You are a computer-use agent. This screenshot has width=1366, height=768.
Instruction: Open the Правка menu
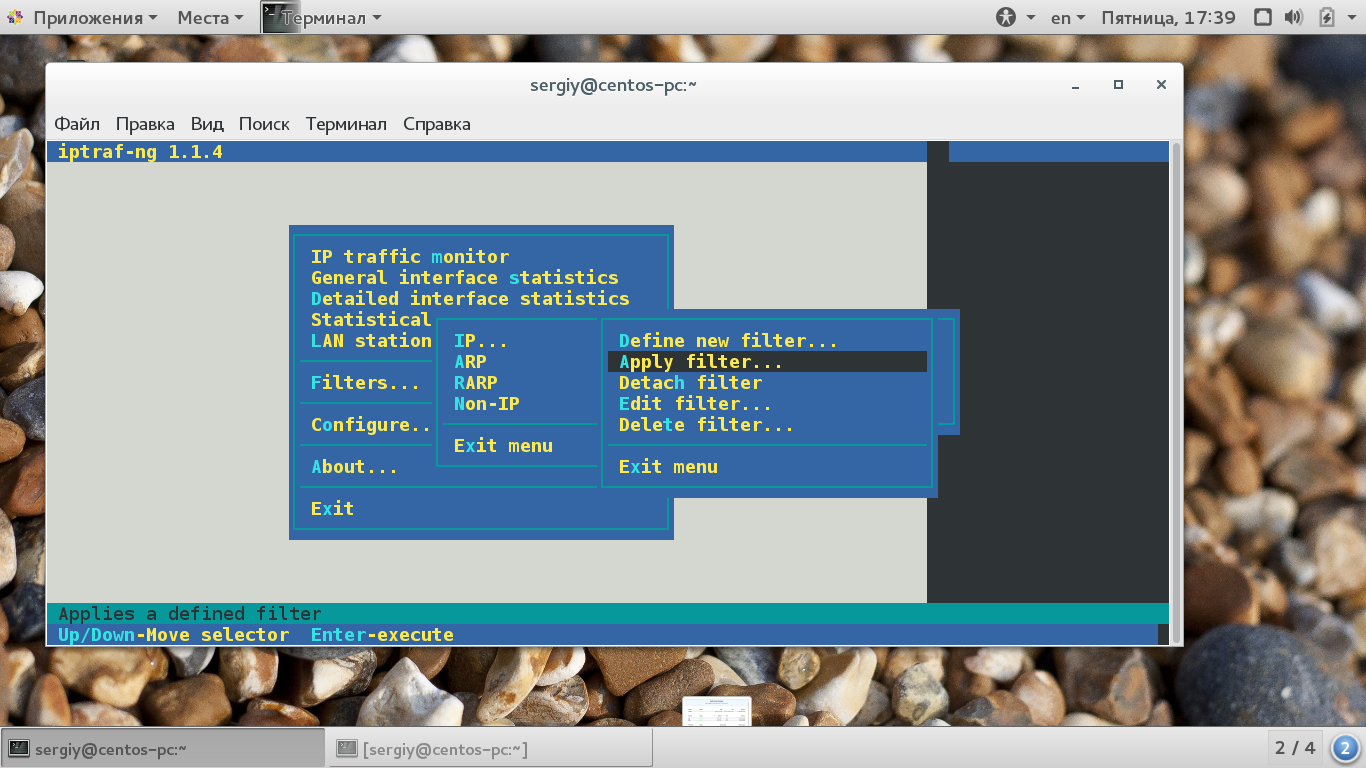[x=145, y=124]
